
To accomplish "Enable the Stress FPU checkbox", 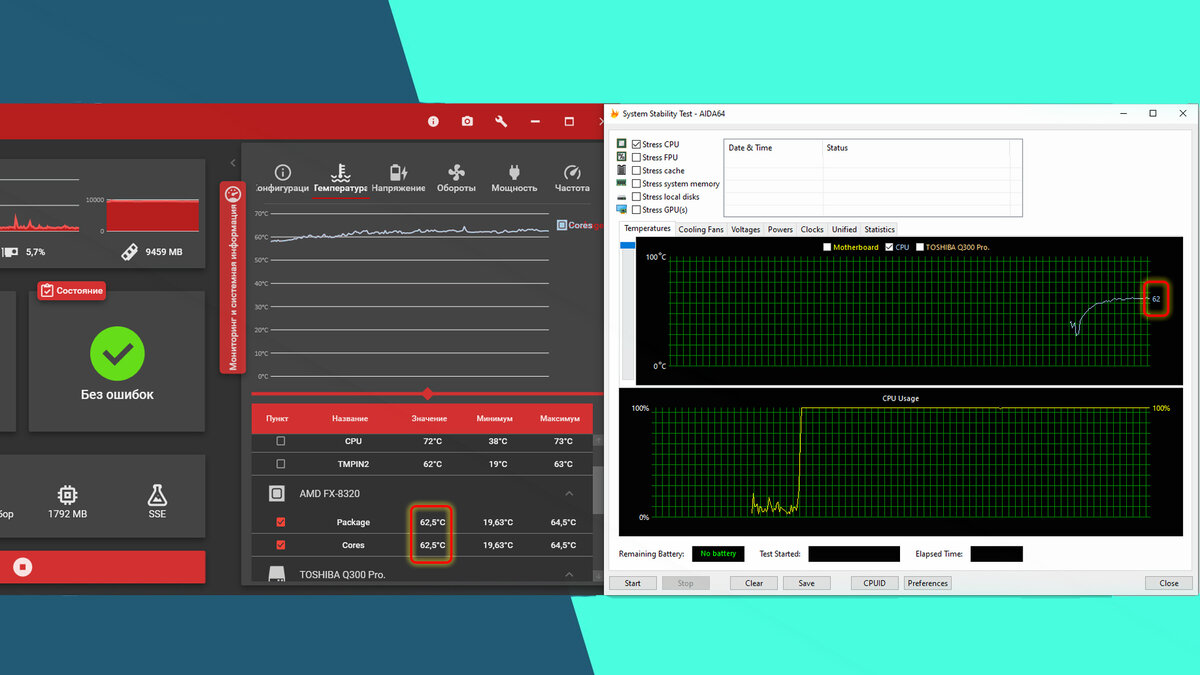I will tap(636, 157).
